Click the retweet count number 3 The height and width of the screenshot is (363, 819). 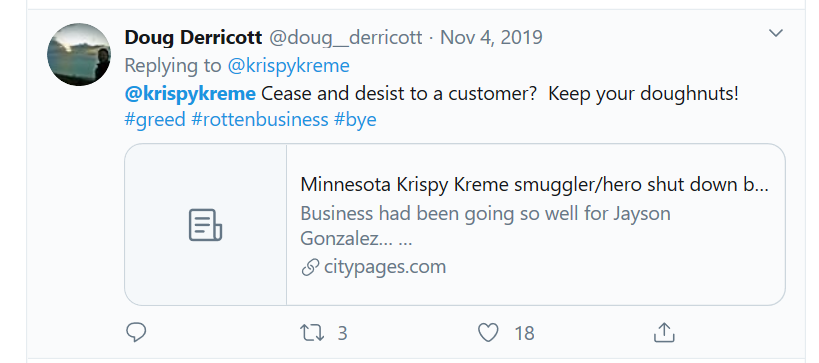(x=342, y=333)
